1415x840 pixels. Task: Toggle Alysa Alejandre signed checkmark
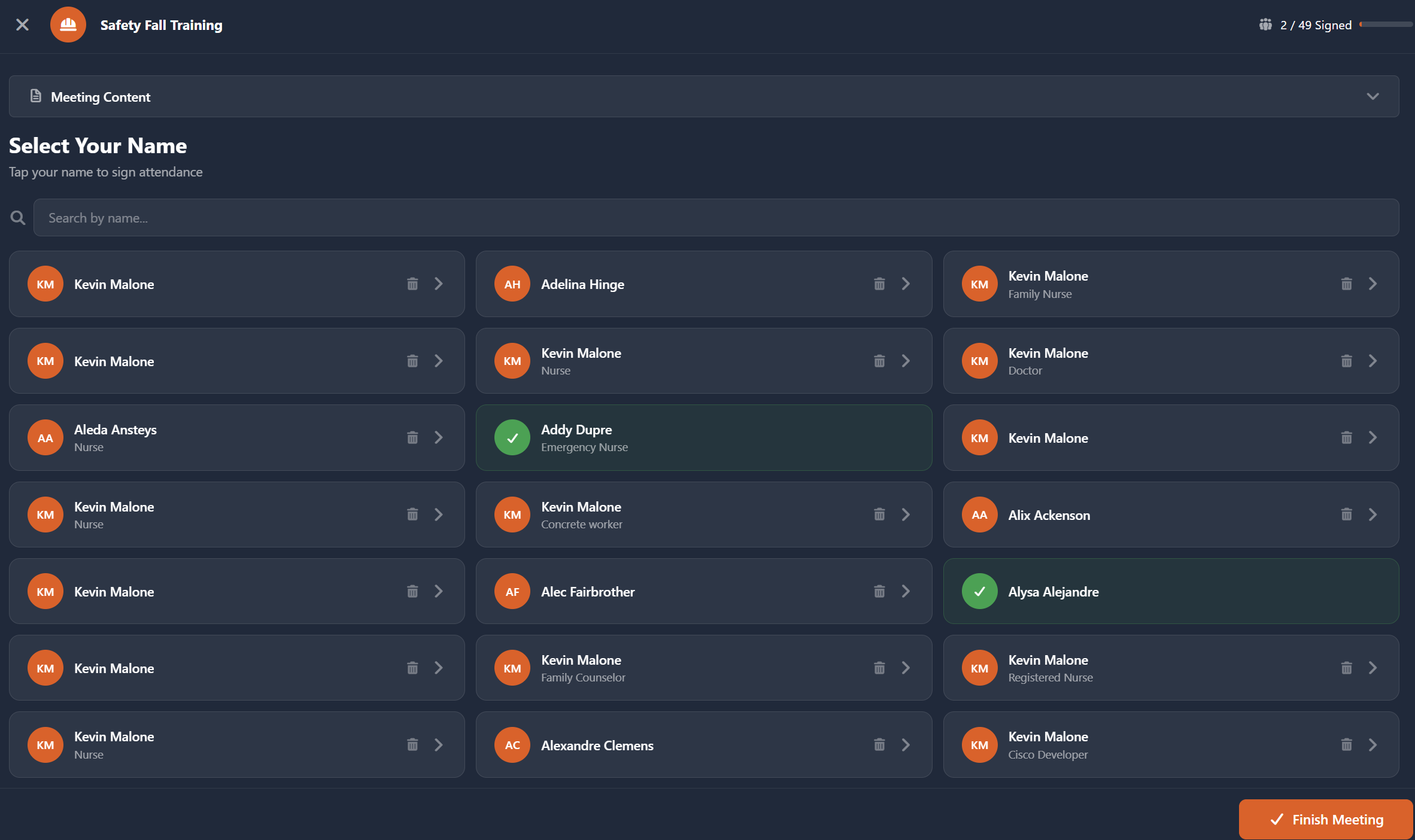coord(979,591)
